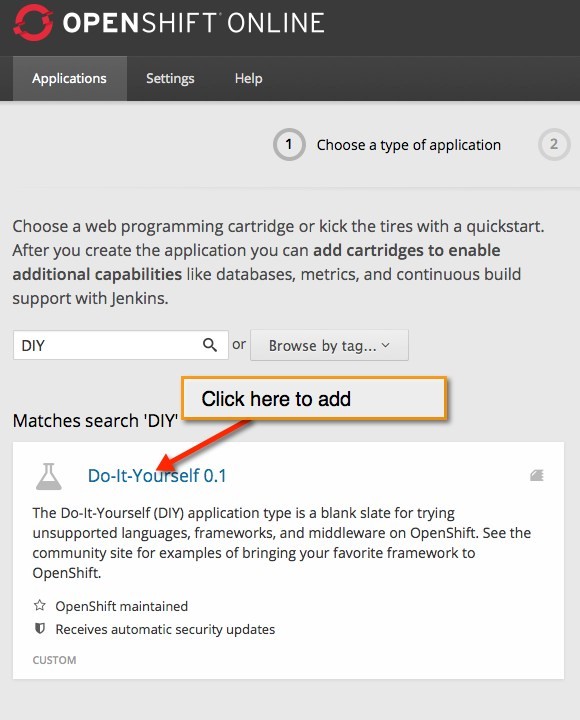Click the chevron arrow on Browse by tag
The image size is (580, 720).
(x=386, y=345)
